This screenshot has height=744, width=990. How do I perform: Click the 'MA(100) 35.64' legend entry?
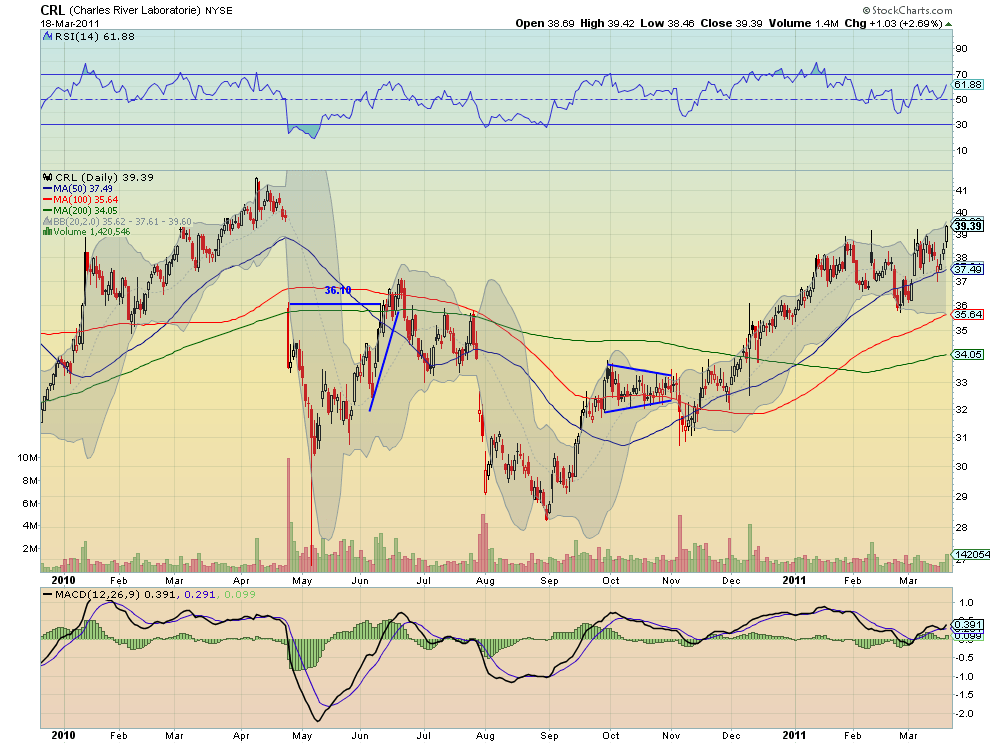point(85,200)
